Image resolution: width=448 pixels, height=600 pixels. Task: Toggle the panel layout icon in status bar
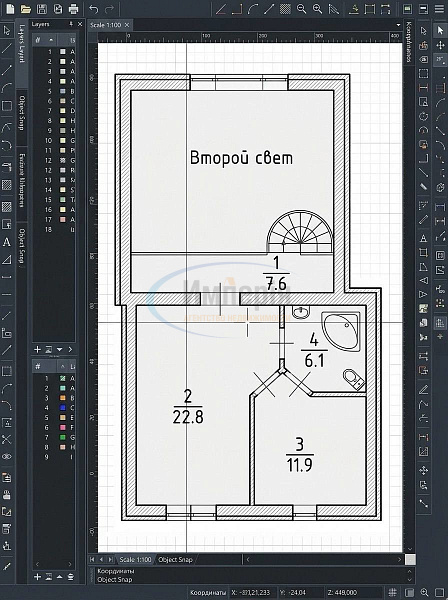click(x=409, y=592)
